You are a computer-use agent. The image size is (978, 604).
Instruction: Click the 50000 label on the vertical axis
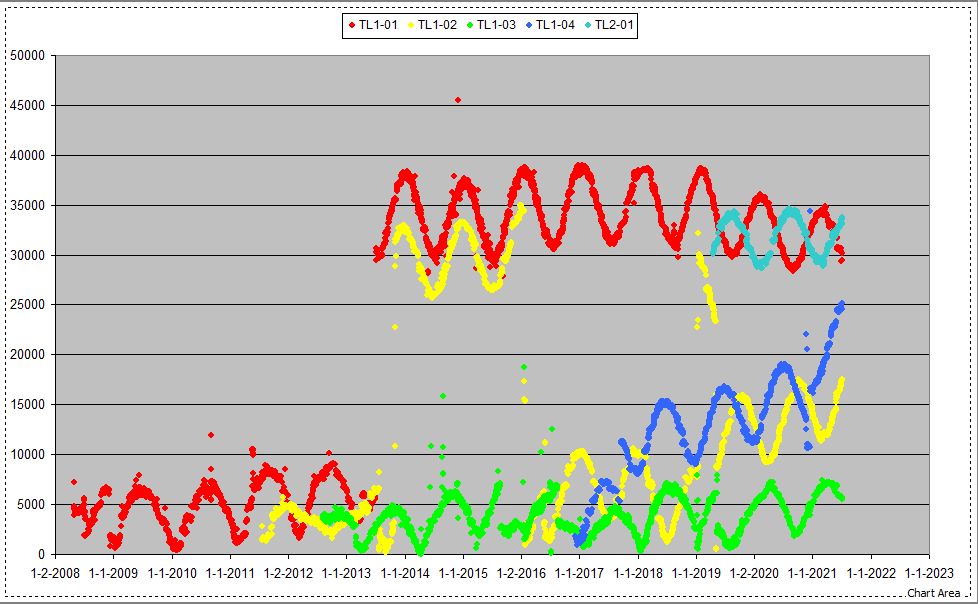27,56
